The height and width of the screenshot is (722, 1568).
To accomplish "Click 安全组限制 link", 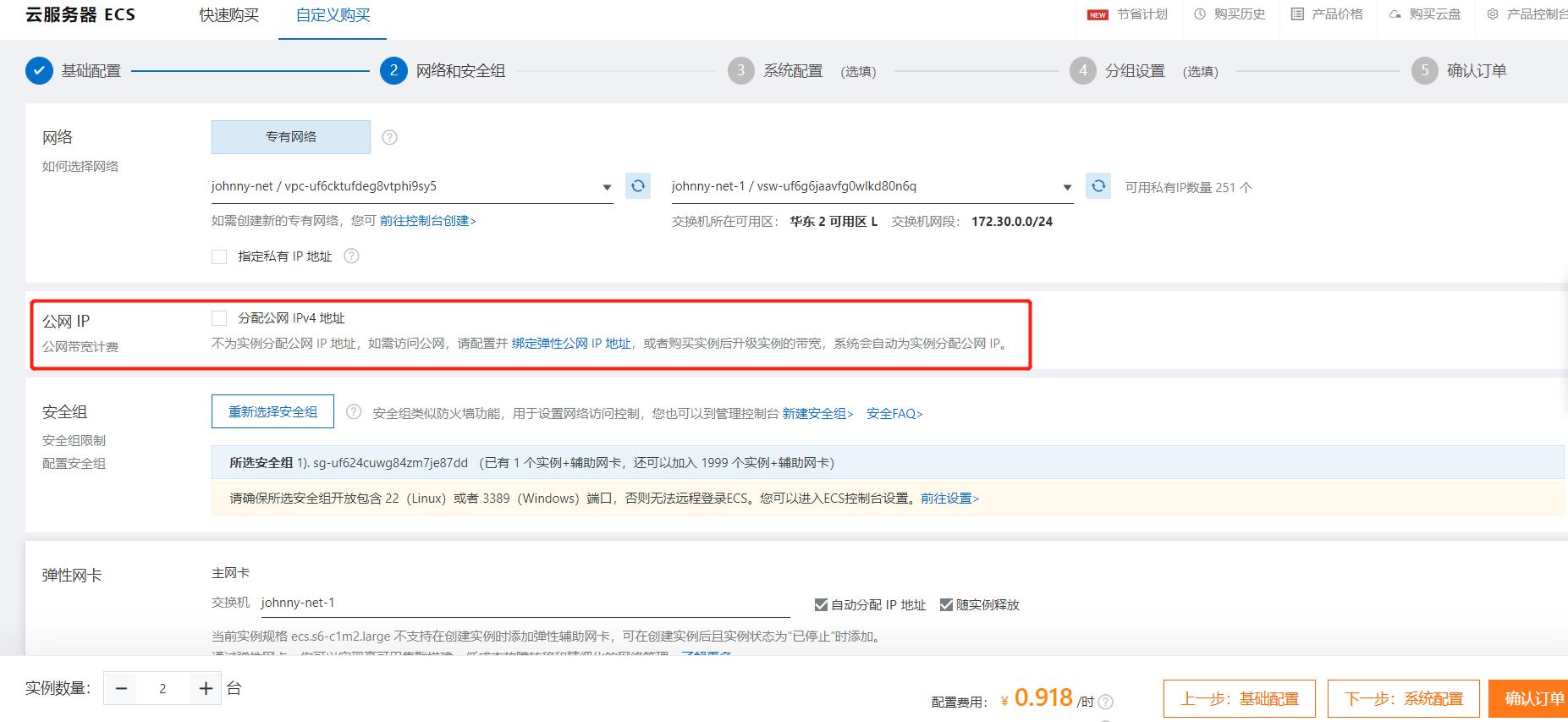I will [74, 441].
